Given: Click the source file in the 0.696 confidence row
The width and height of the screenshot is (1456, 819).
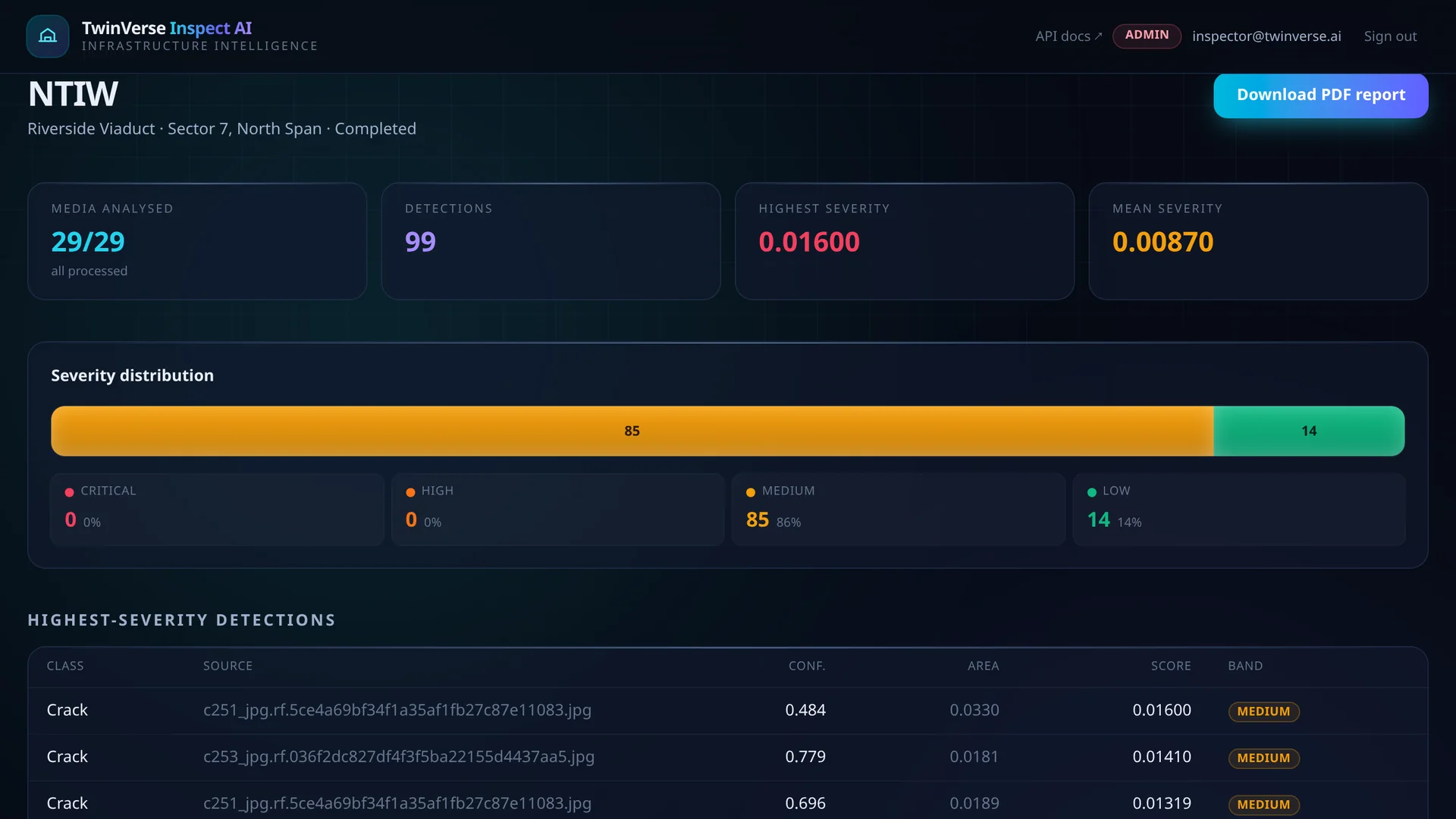Looking at the screenshot, I should [x=397, y=803].
